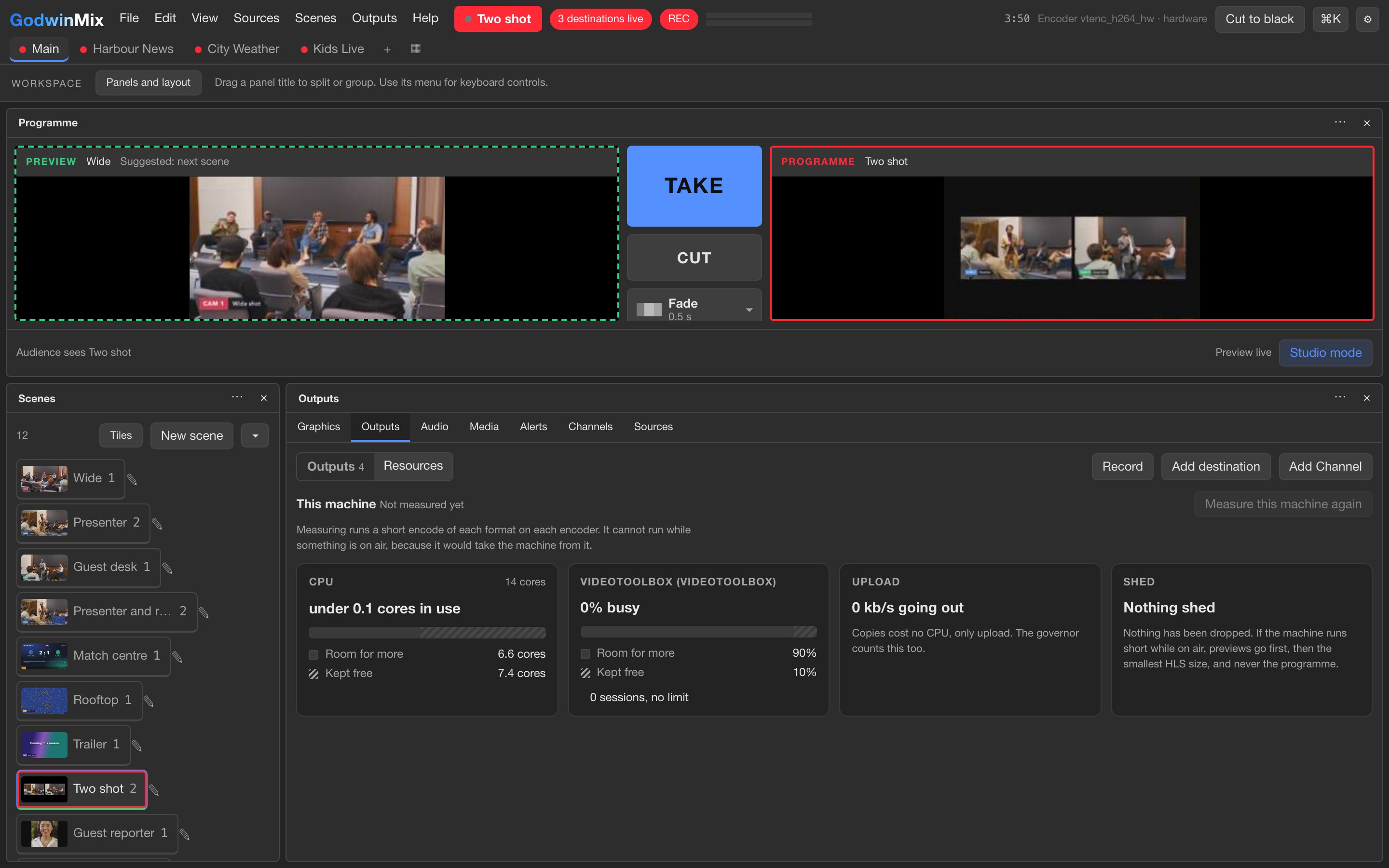The height and width of the screenshot is (868, 1389).
Task: Click the settings gear icon
Action: (1367, 19)
